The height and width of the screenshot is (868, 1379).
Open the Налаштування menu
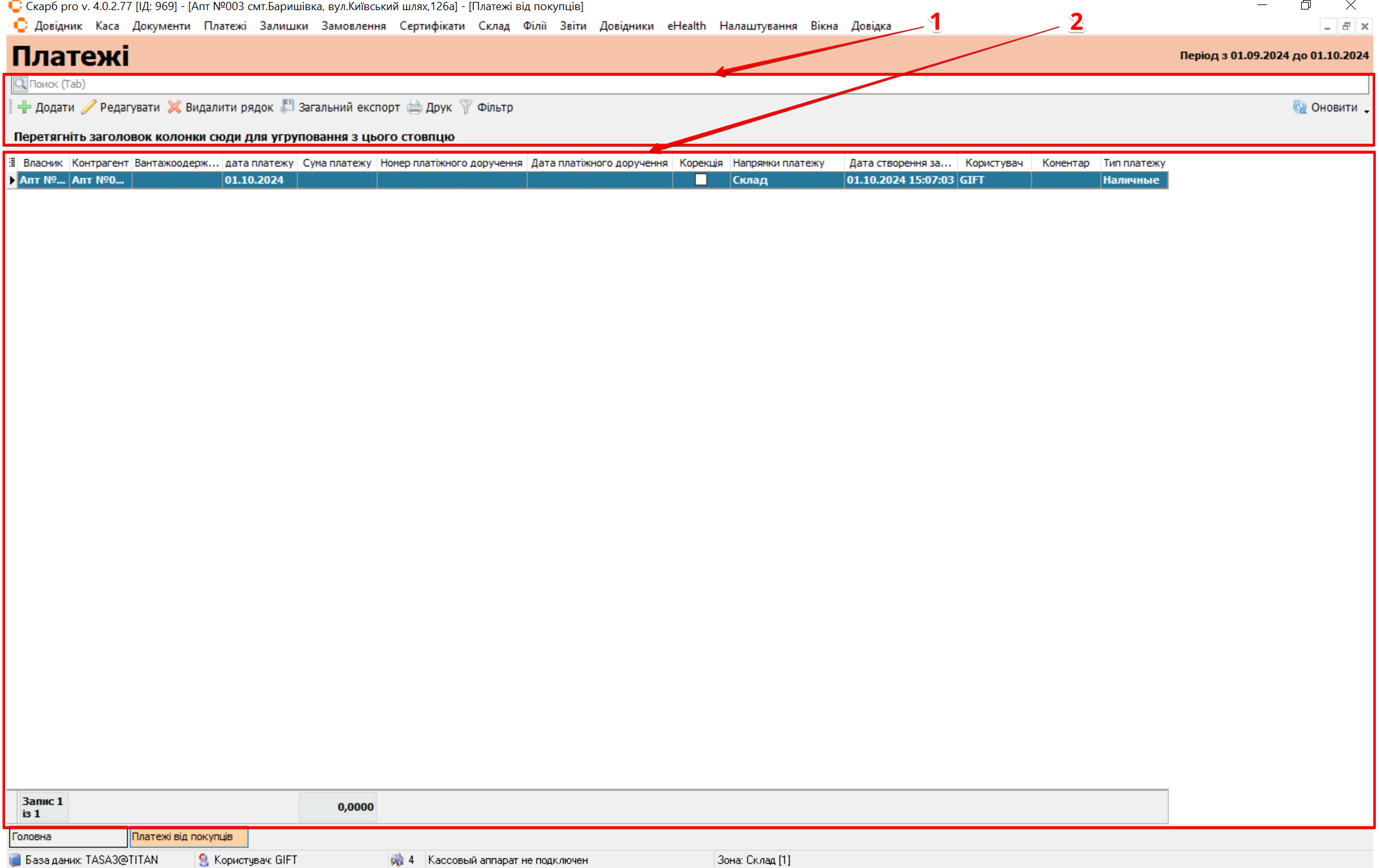click(x=758, y=26)
